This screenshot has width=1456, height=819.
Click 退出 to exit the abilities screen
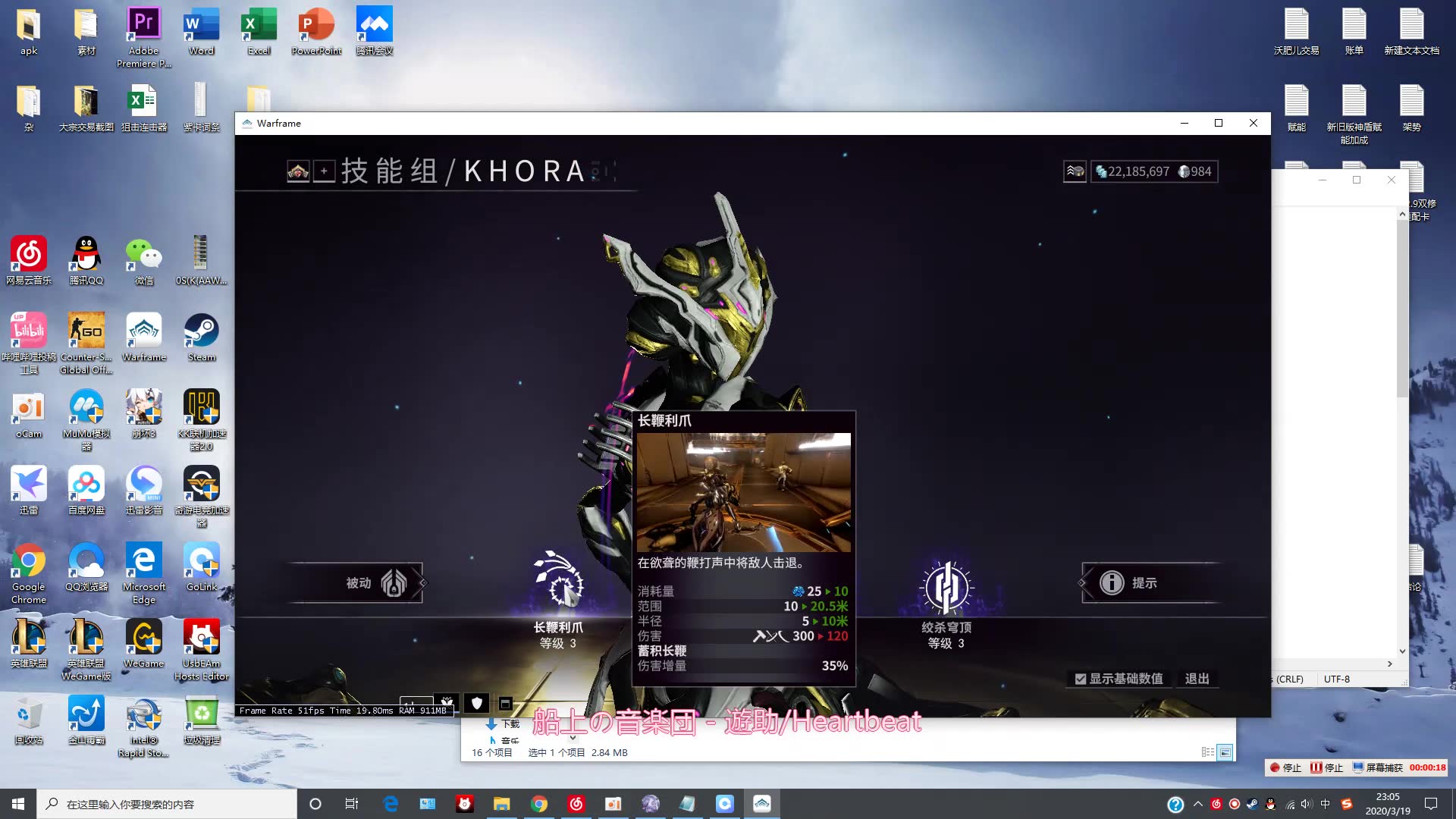[1197, 679]
